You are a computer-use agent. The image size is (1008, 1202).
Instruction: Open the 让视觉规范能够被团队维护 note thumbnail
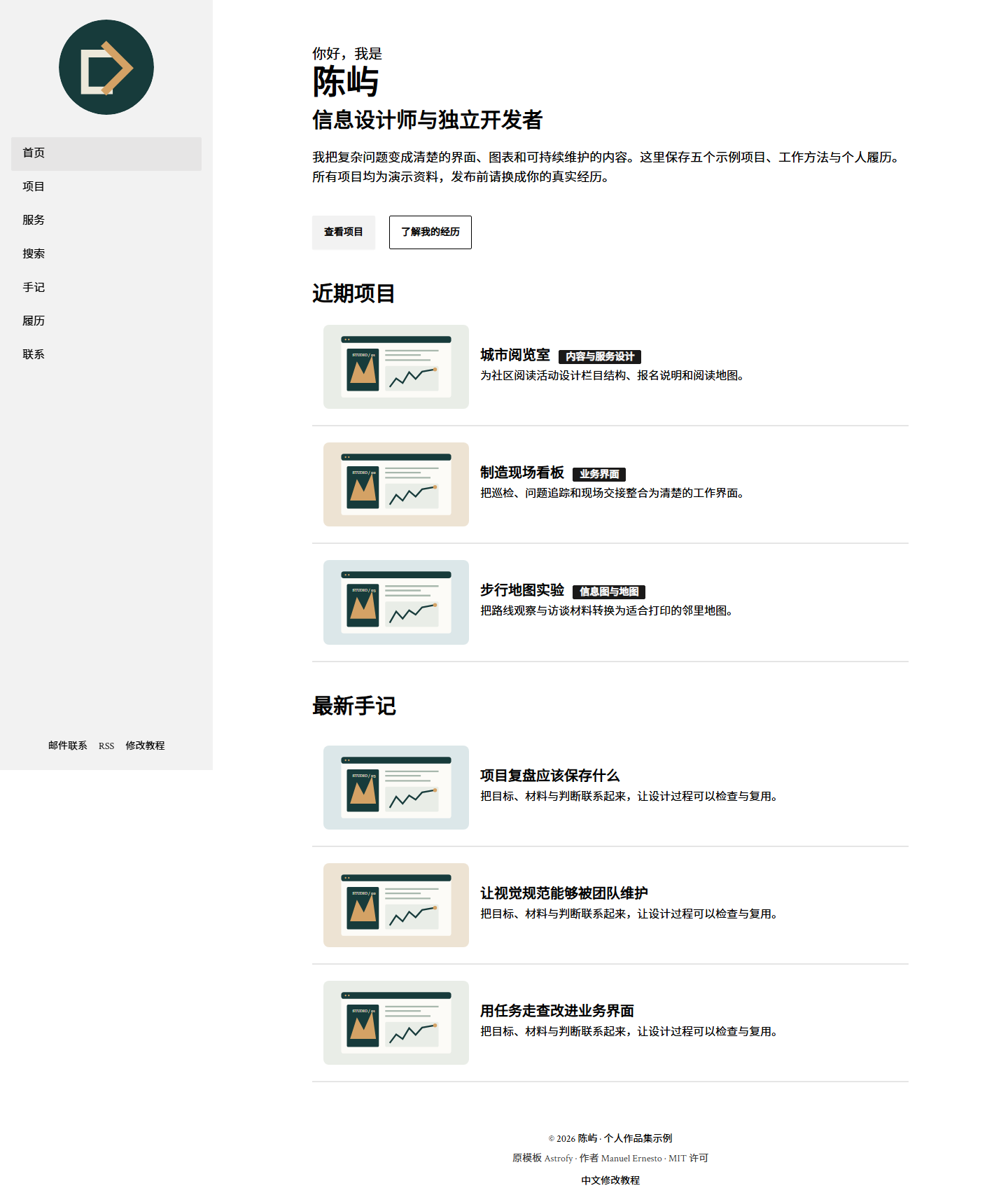click(x=396, y=905)
